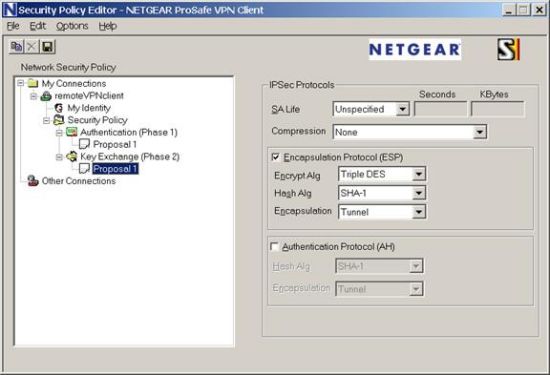
Task: Click the Security Policy icon
Action: point(59,120)
